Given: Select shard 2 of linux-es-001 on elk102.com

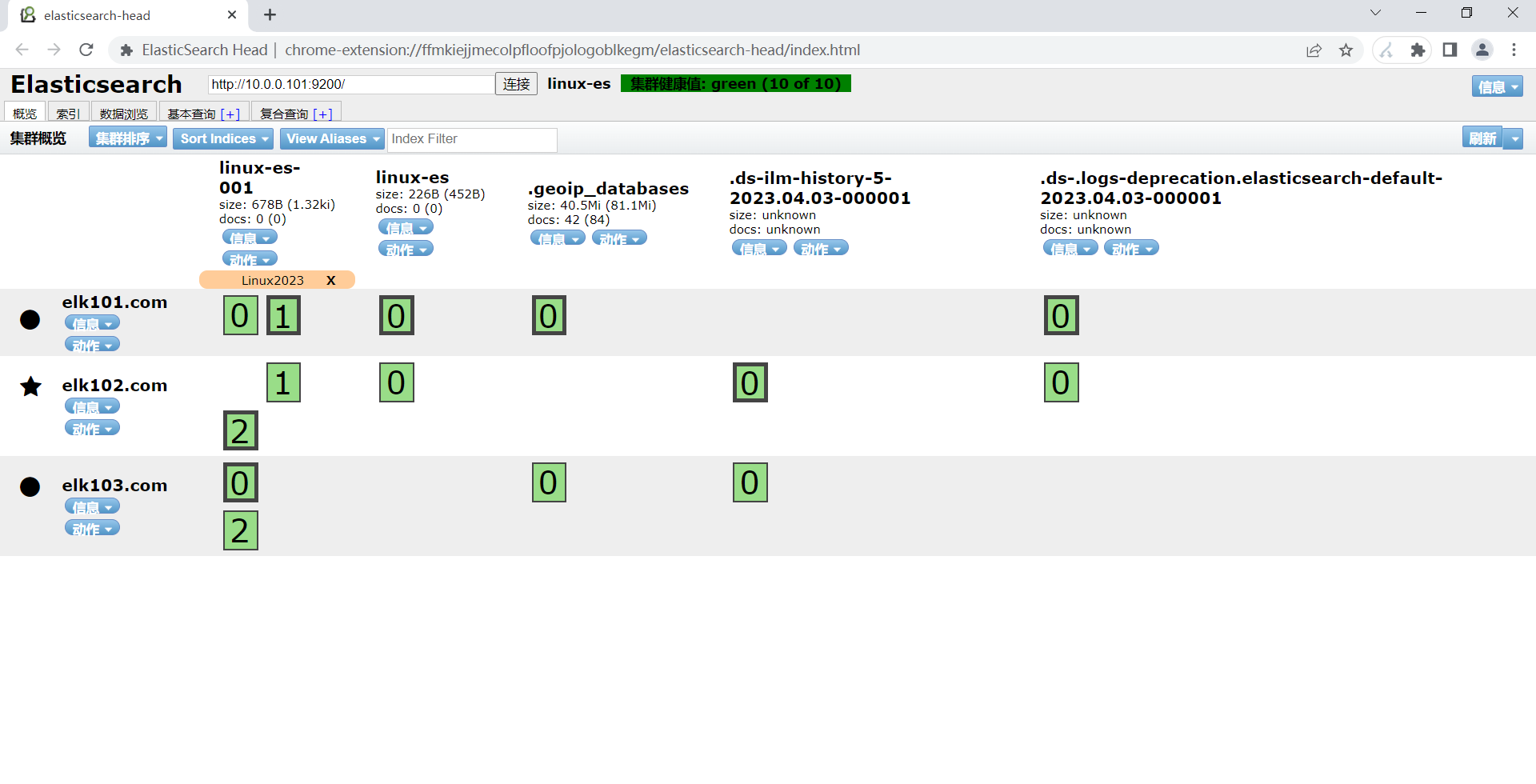Looking at the screenshot, I should pos(240,430).
